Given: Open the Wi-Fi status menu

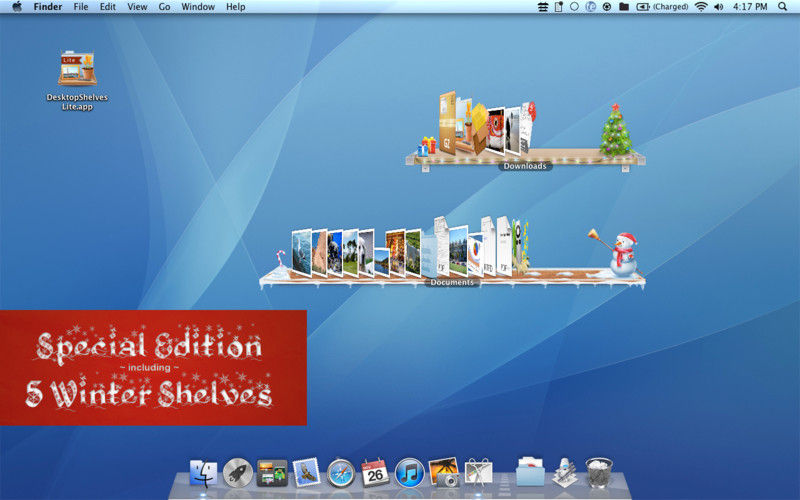Looking at the screenshot, I should [702, 7].
